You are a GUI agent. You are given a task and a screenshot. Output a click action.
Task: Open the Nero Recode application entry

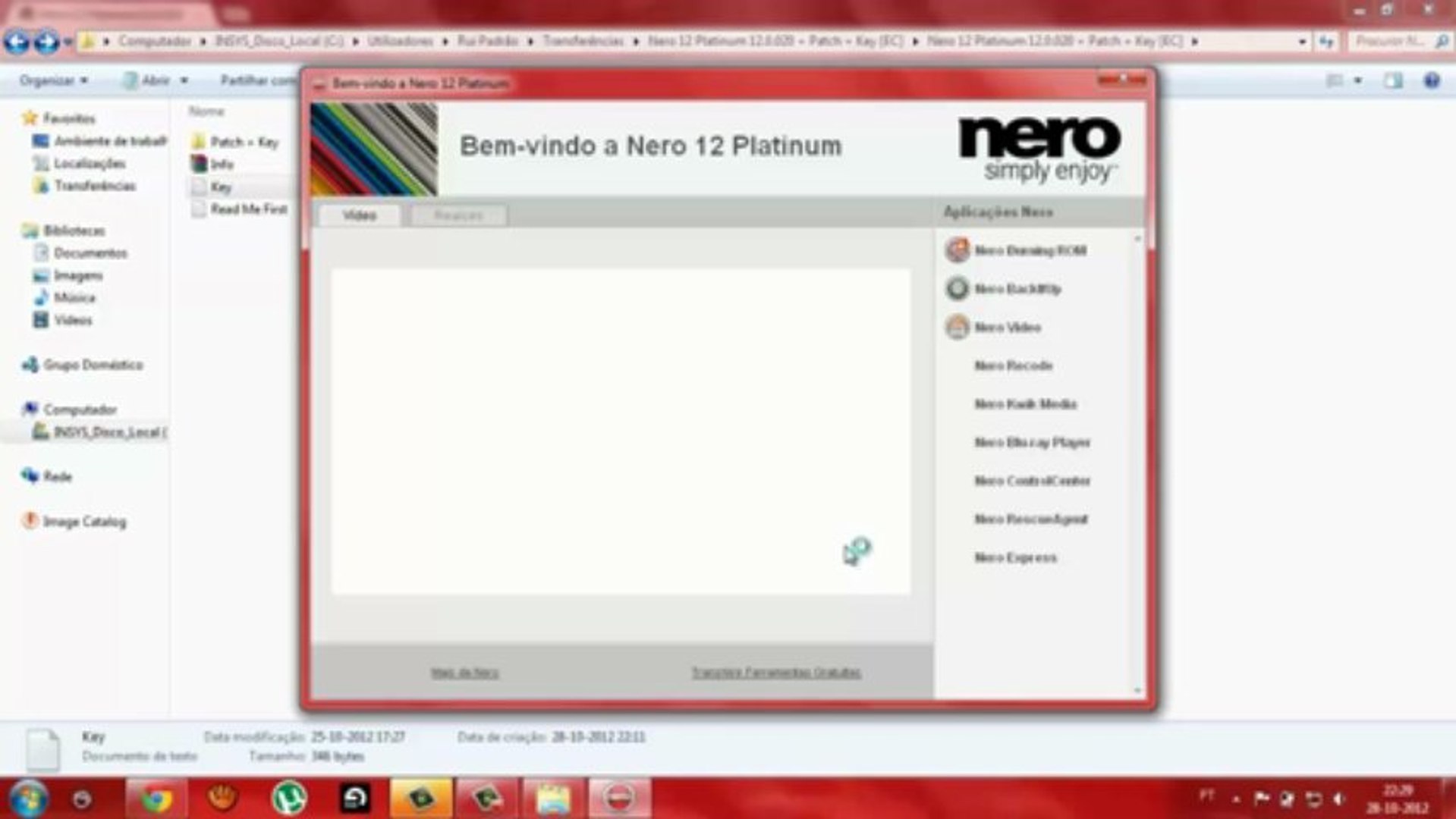pos(1013,366)
